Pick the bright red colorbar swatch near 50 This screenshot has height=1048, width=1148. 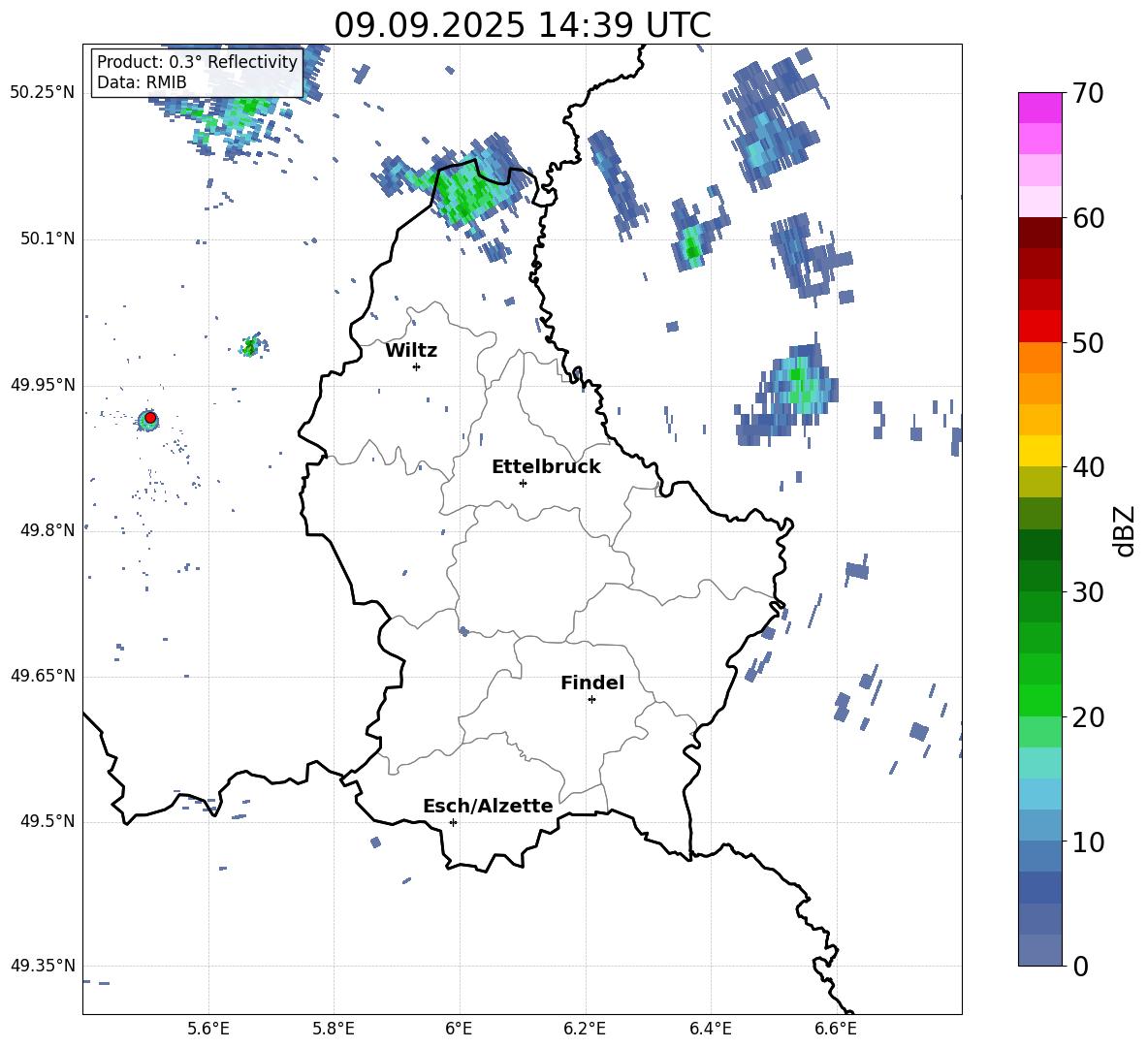point(1039,327)
